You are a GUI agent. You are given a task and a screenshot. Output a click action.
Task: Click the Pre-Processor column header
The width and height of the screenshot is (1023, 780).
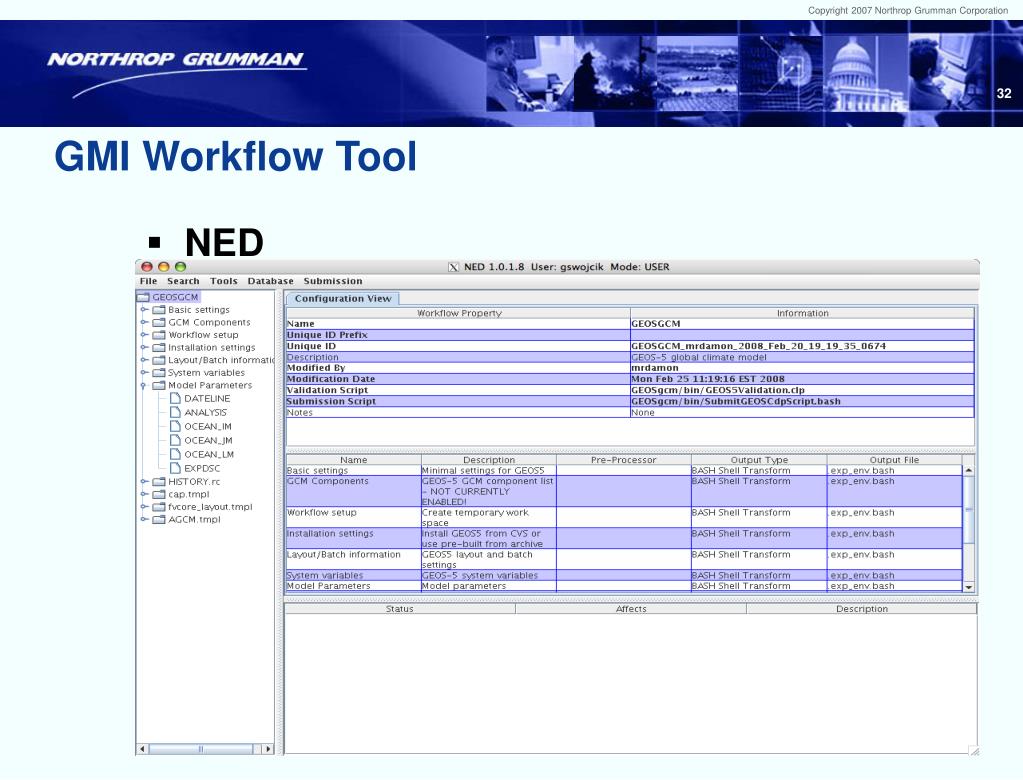click(x=624, y=460)
